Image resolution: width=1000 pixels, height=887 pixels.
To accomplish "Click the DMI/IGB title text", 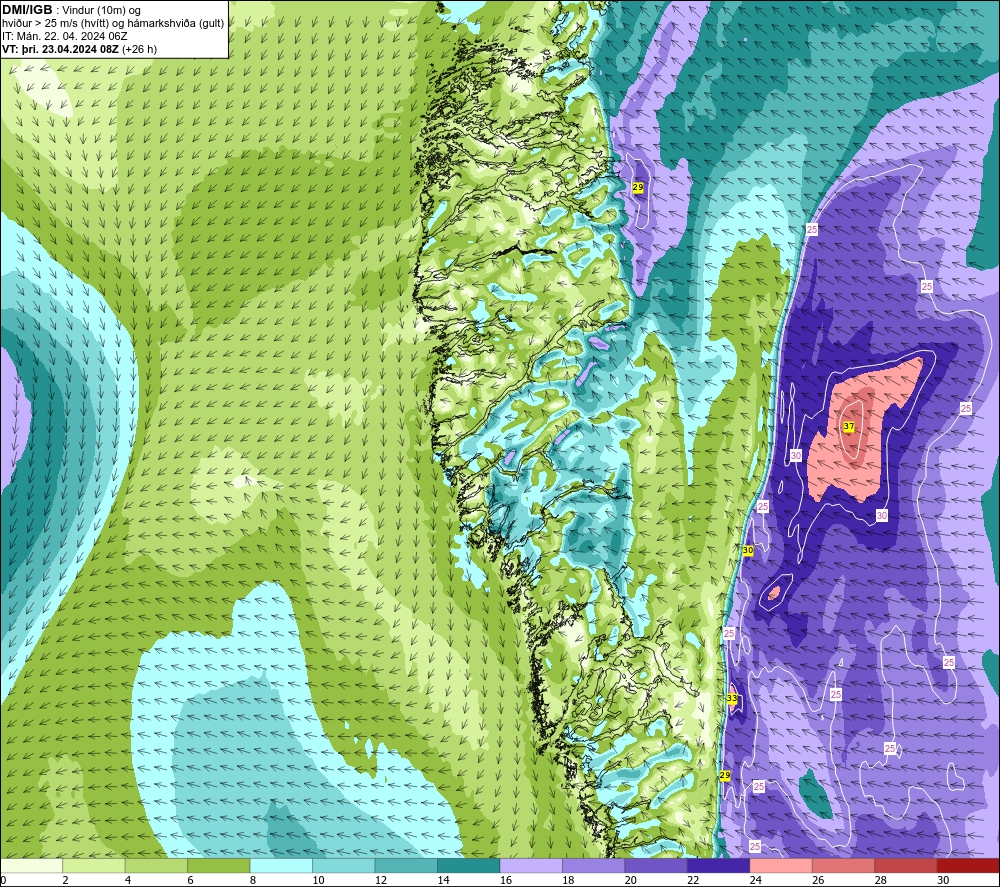I will click(x=27, y=10).
